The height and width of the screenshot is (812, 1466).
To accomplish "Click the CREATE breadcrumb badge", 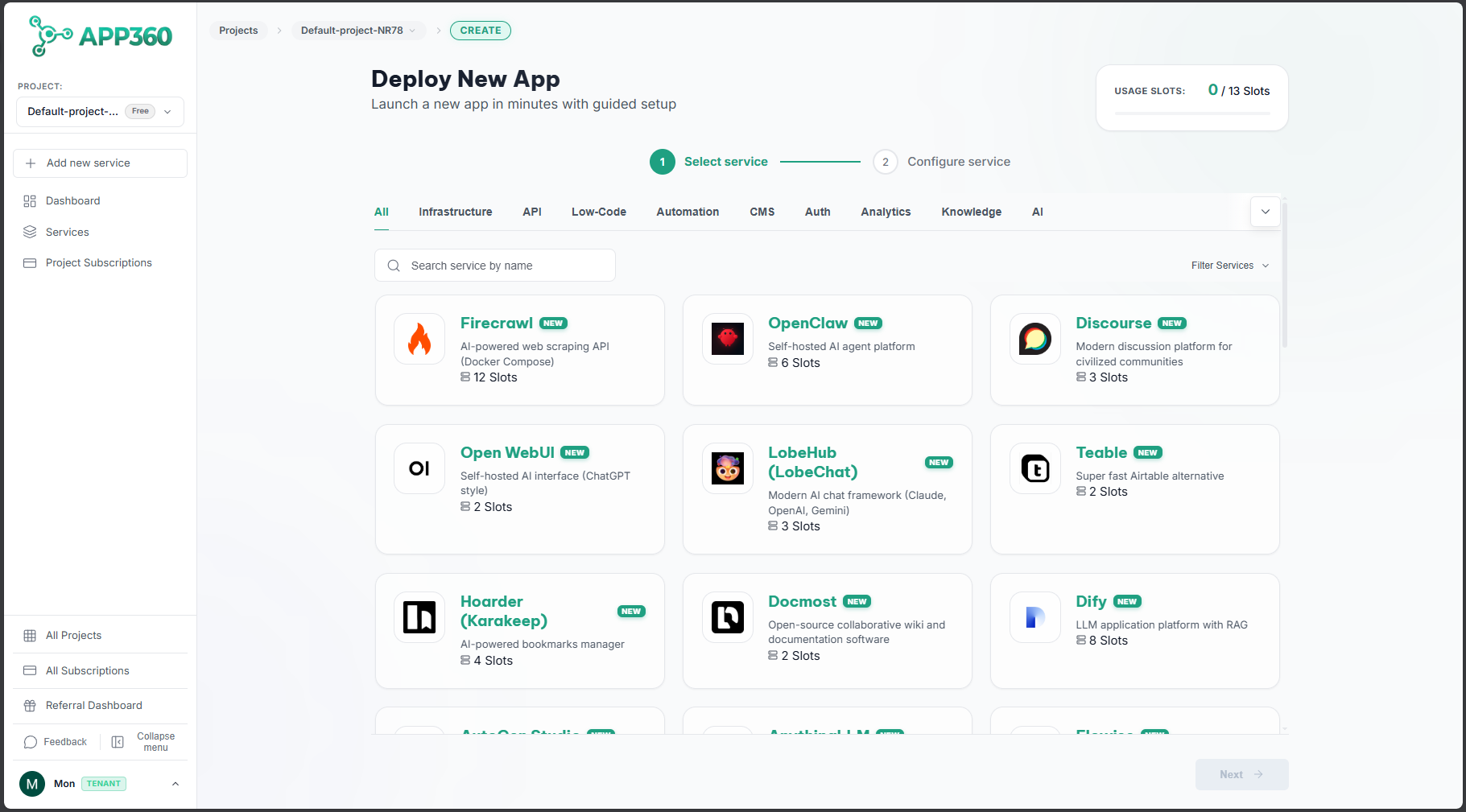I will 481,31.
